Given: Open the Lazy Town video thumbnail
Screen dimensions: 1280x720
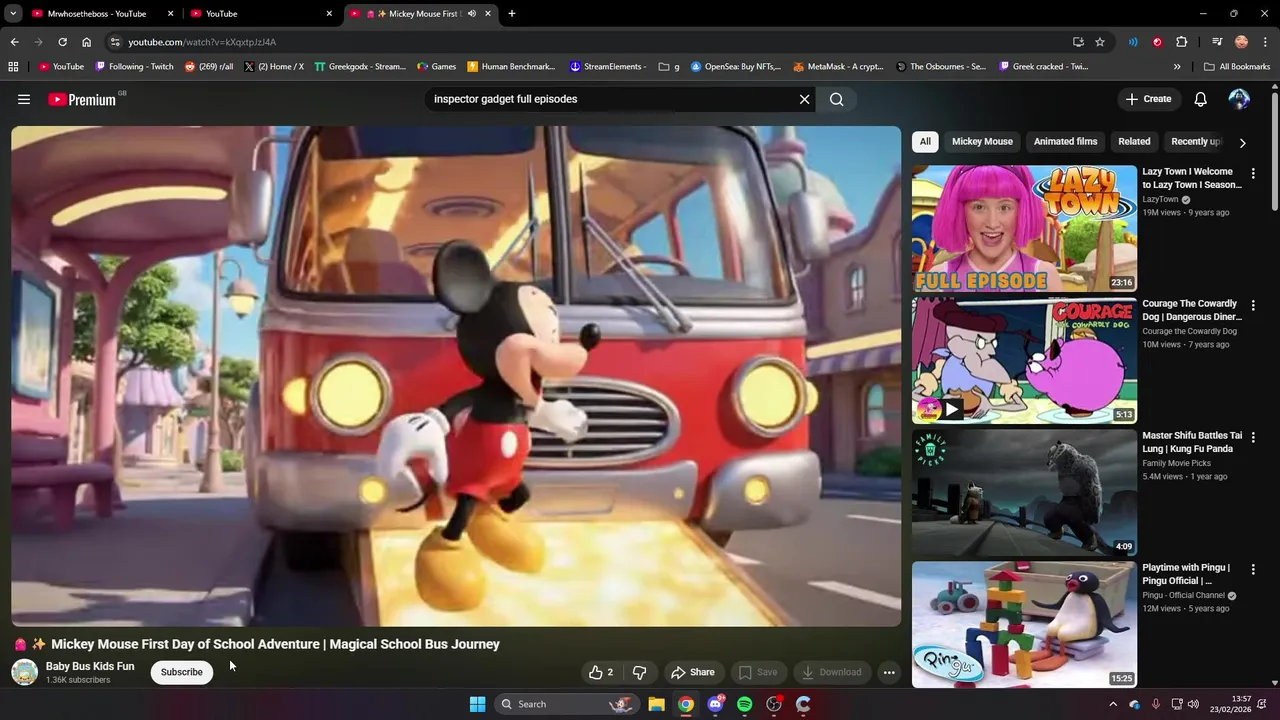Looking at the screenshot, I should (1024, 228).
